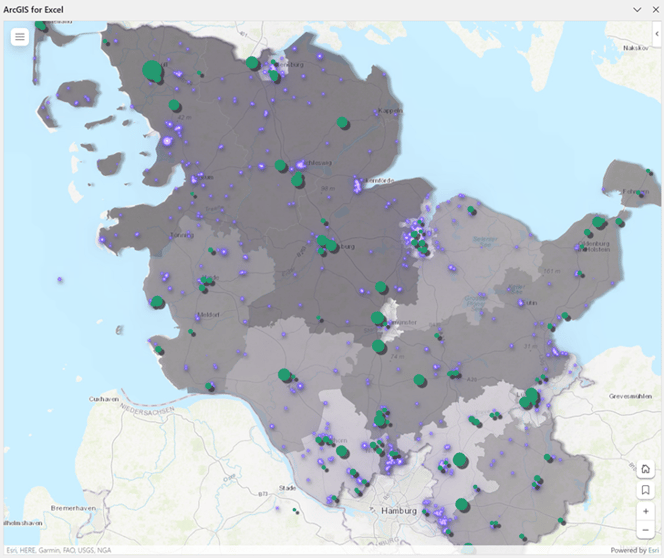Click the Cuxhaven map label
Screen dimensions: 664x558
[x=104, y=399]
